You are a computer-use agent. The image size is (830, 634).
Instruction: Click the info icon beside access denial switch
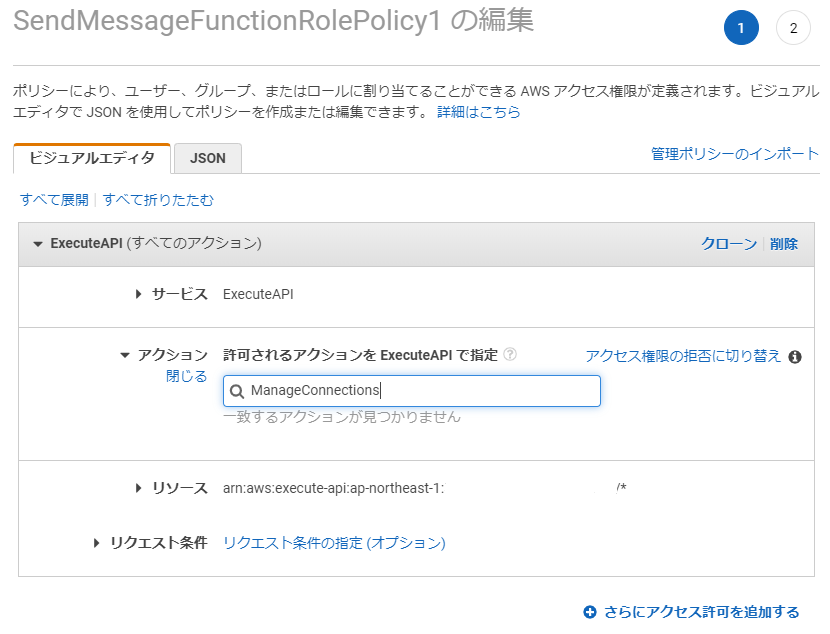coord(795,356)
